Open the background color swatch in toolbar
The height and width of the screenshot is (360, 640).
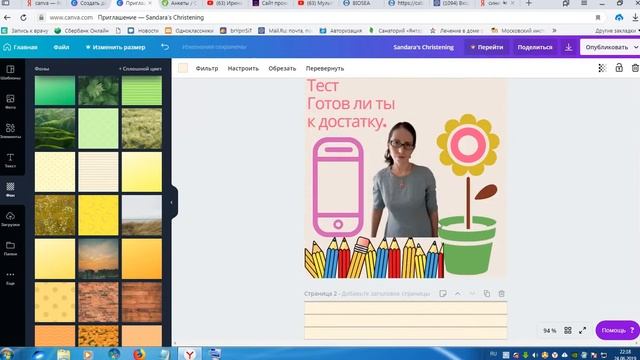[x=183, y=68]
